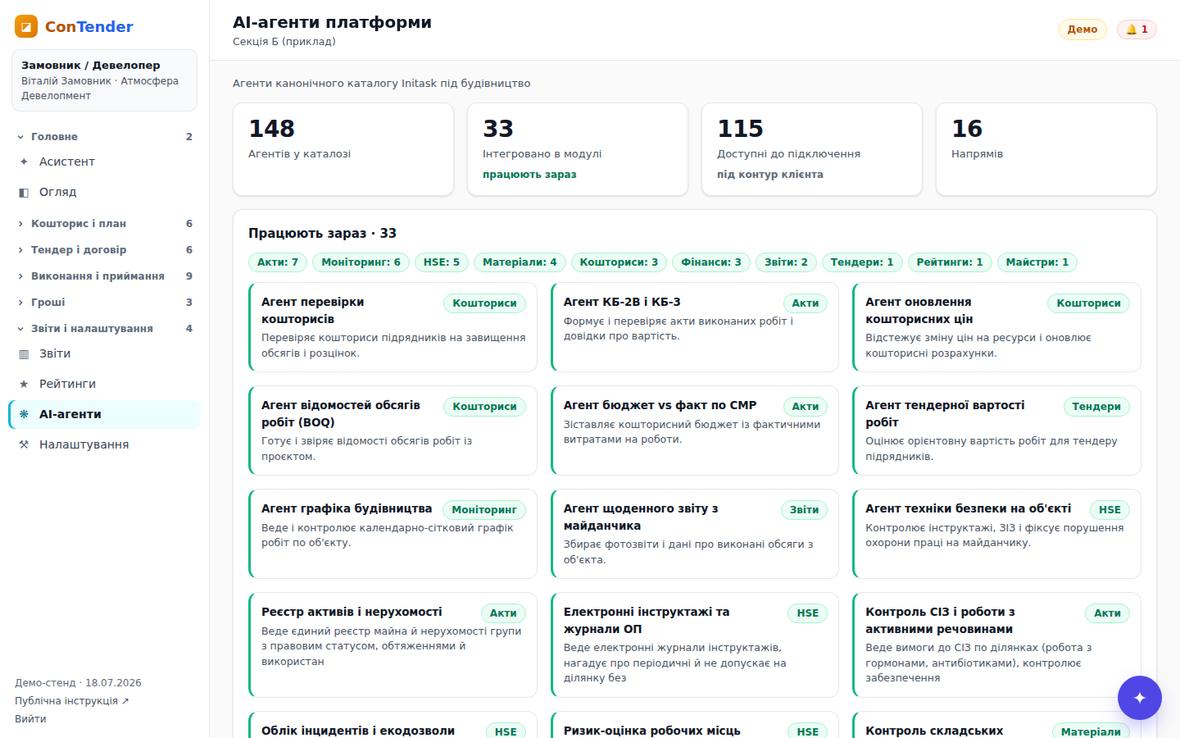Filter by Тендери: 1 chip
Screen dimensions: 1180x738
862,262
